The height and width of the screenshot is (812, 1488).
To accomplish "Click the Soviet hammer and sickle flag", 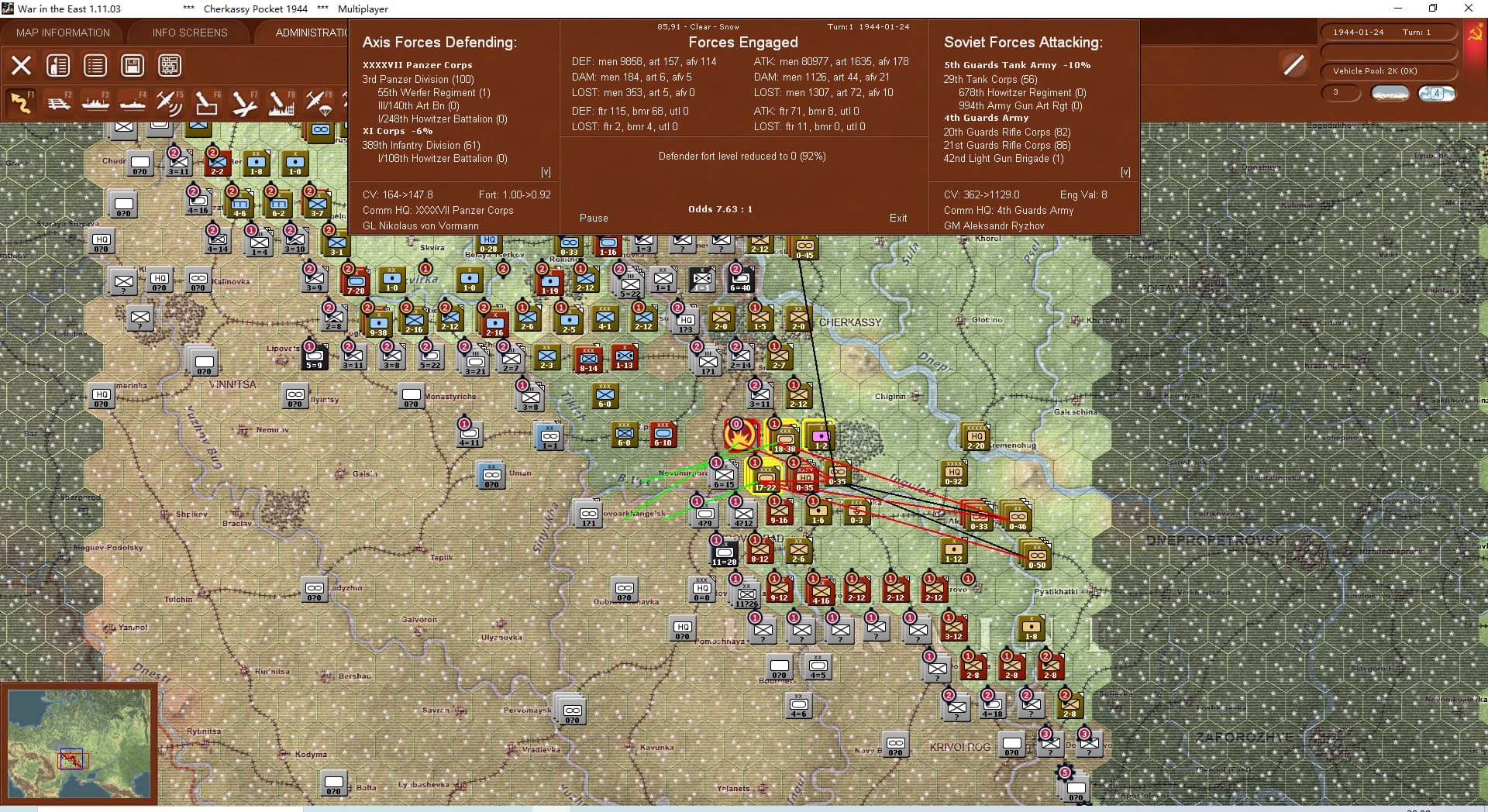I will click(1476, 34).
